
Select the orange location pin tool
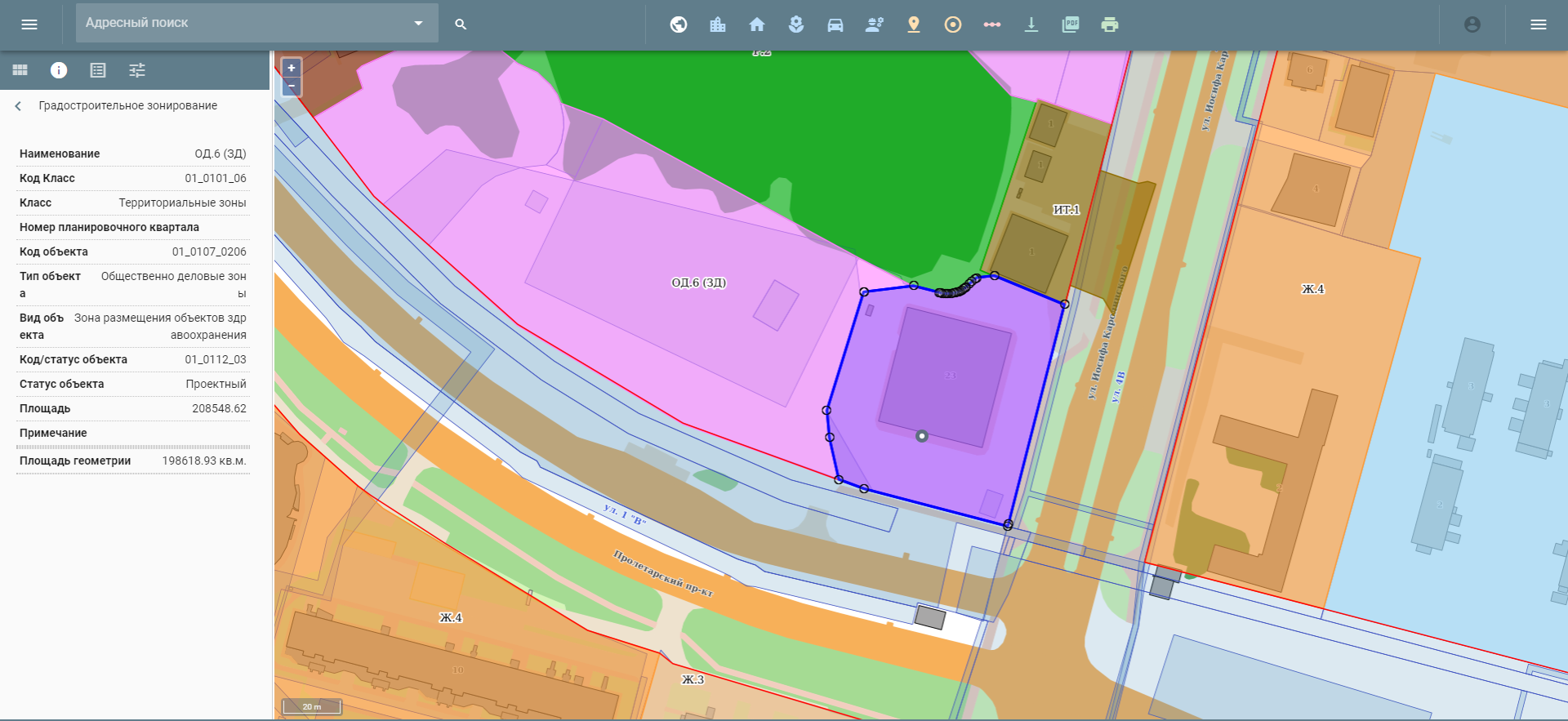tap(913, 24)
